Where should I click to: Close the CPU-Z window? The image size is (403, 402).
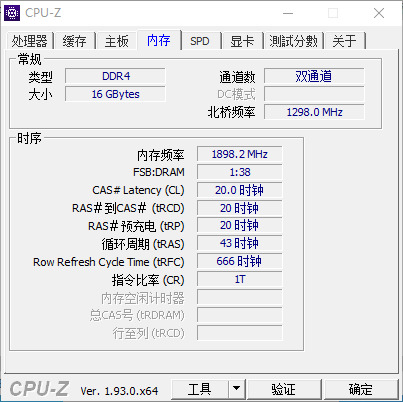tap(379, 13)
